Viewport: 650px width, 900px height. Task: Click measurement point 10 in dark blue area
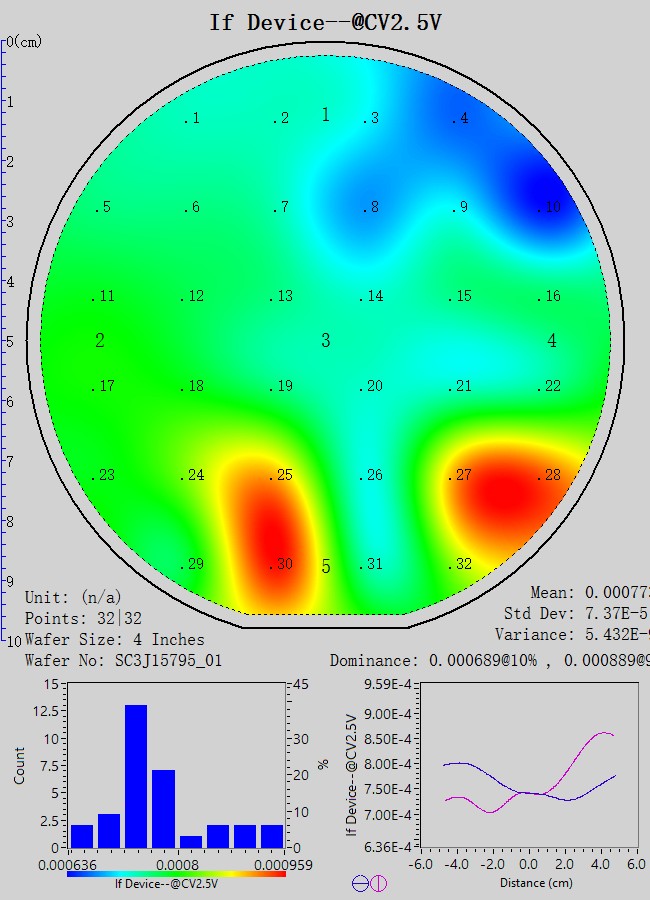[550, 208]
